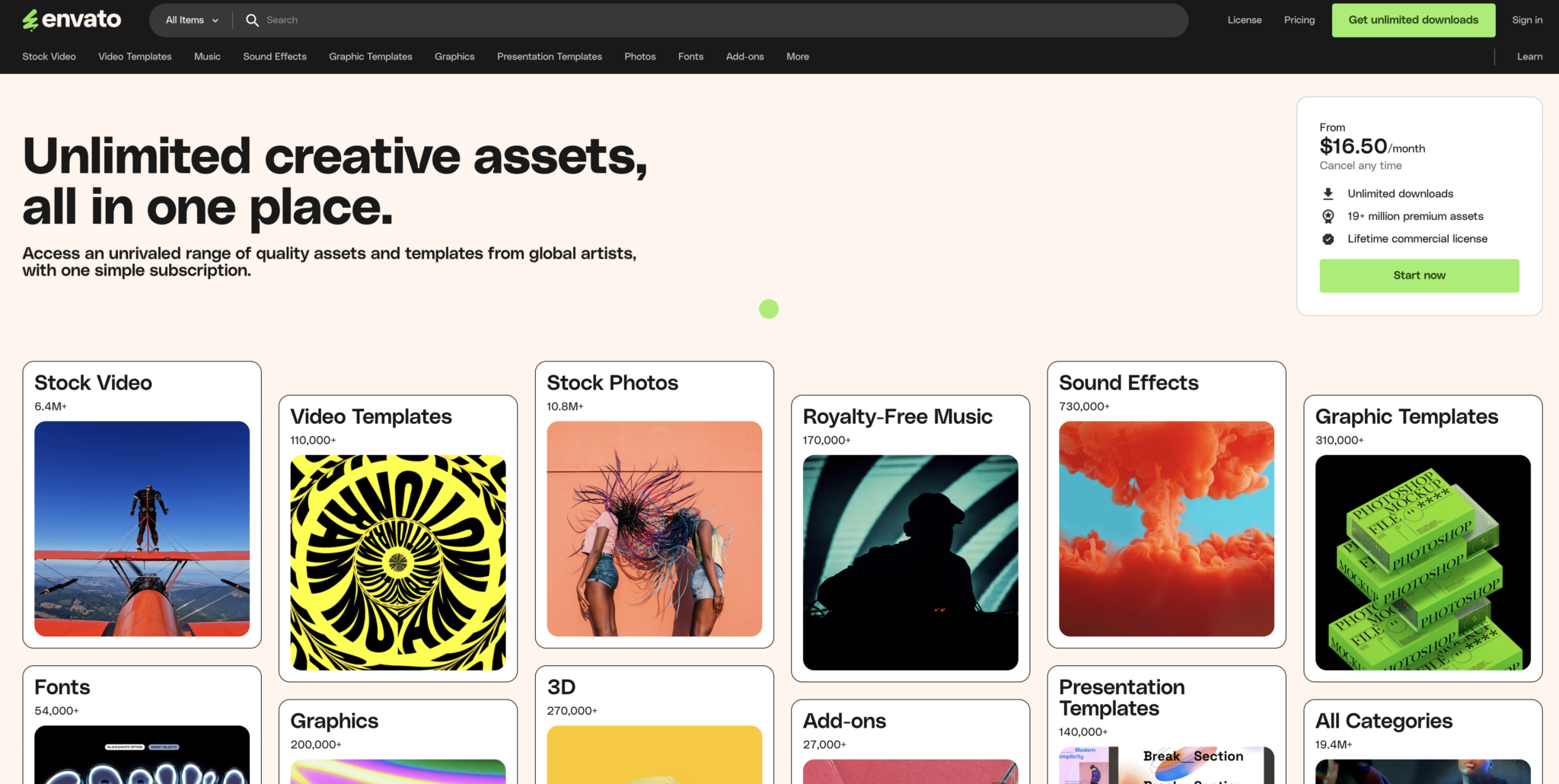Click the search magnifier icon
Screen dimensions: 1559x784
point(252,21)
